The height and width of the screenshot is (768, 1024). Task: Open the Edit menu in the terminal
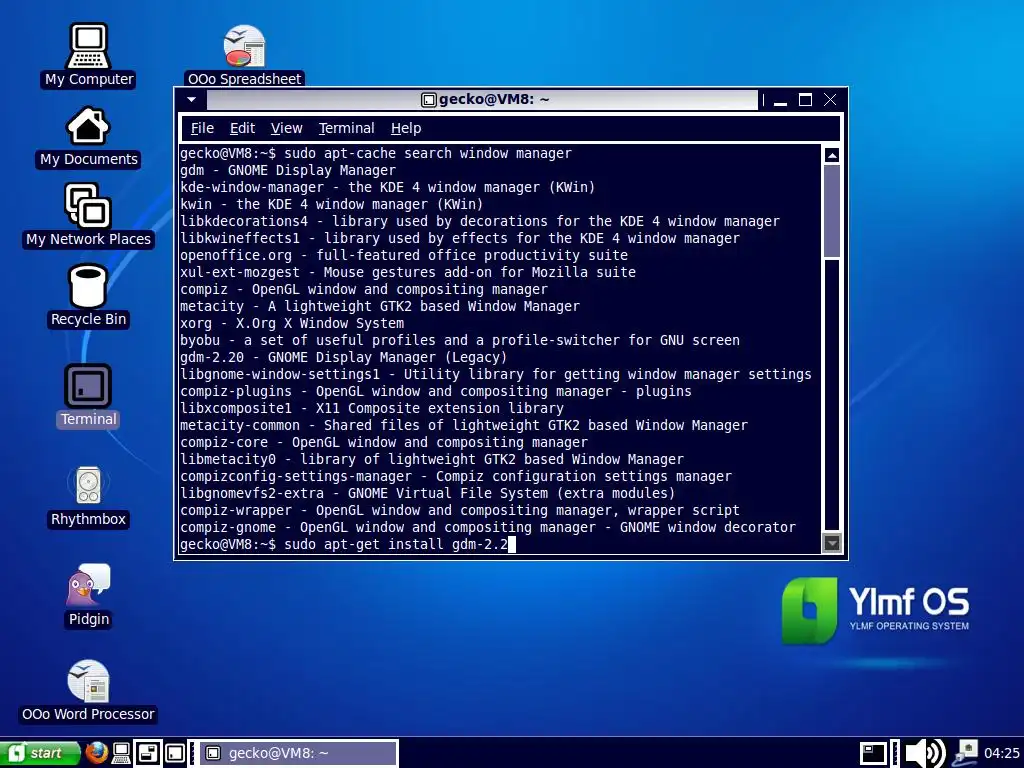tap(242, 128)
